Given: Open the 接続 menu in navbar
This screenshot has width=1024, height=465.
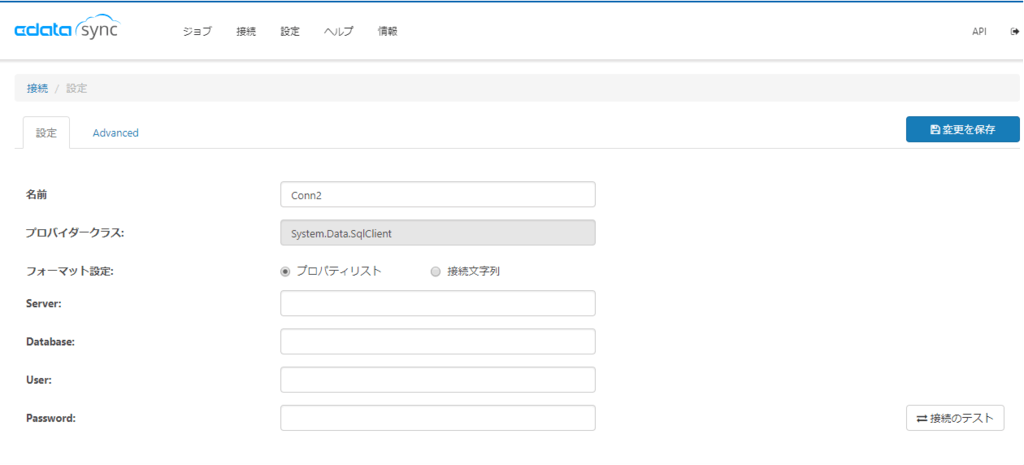Looking at the screenshot, I should tap(246, 31).
